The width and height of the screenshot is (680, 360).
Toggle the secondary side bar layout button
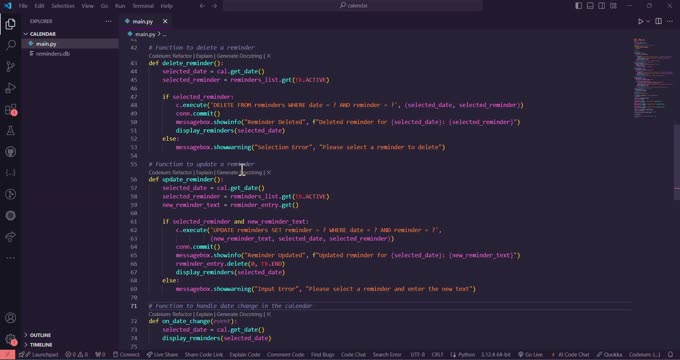[x=602, y=6]
